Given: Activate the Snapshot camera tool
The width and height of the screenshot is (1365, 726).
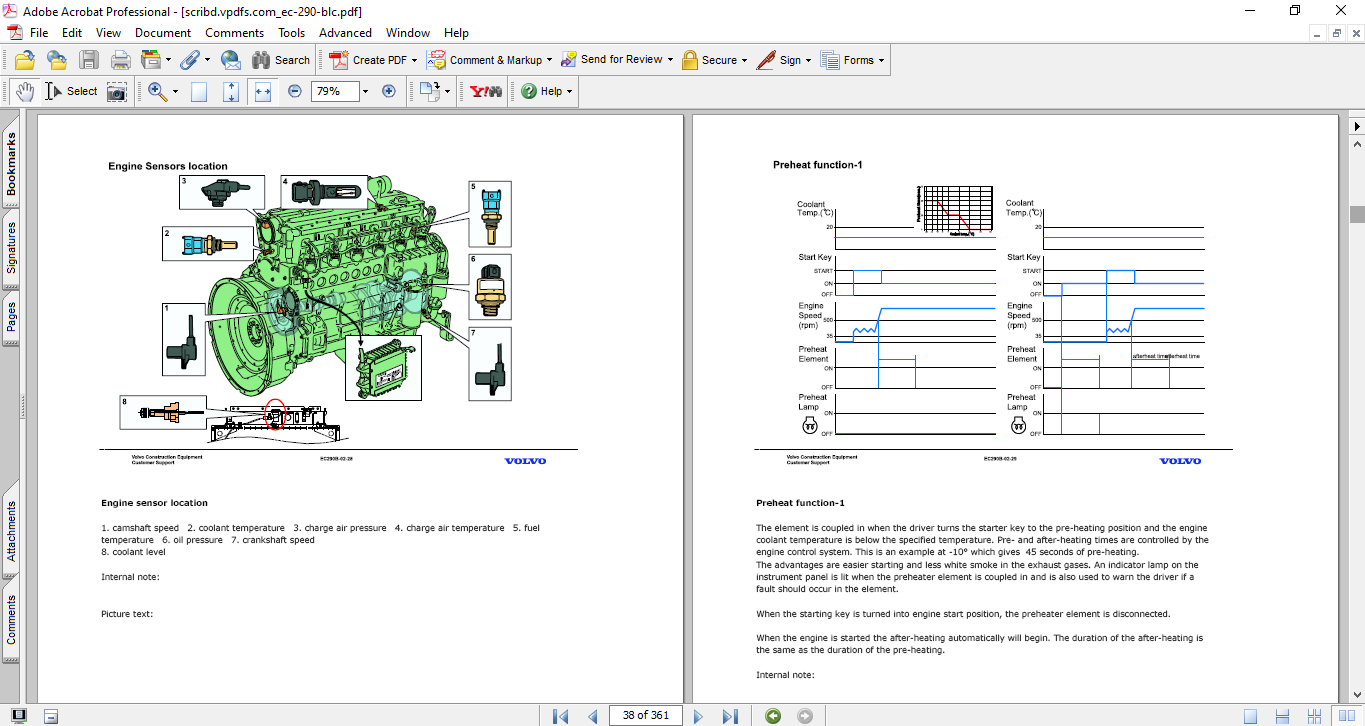Looking at the screenshot, I should pos(117,91).
